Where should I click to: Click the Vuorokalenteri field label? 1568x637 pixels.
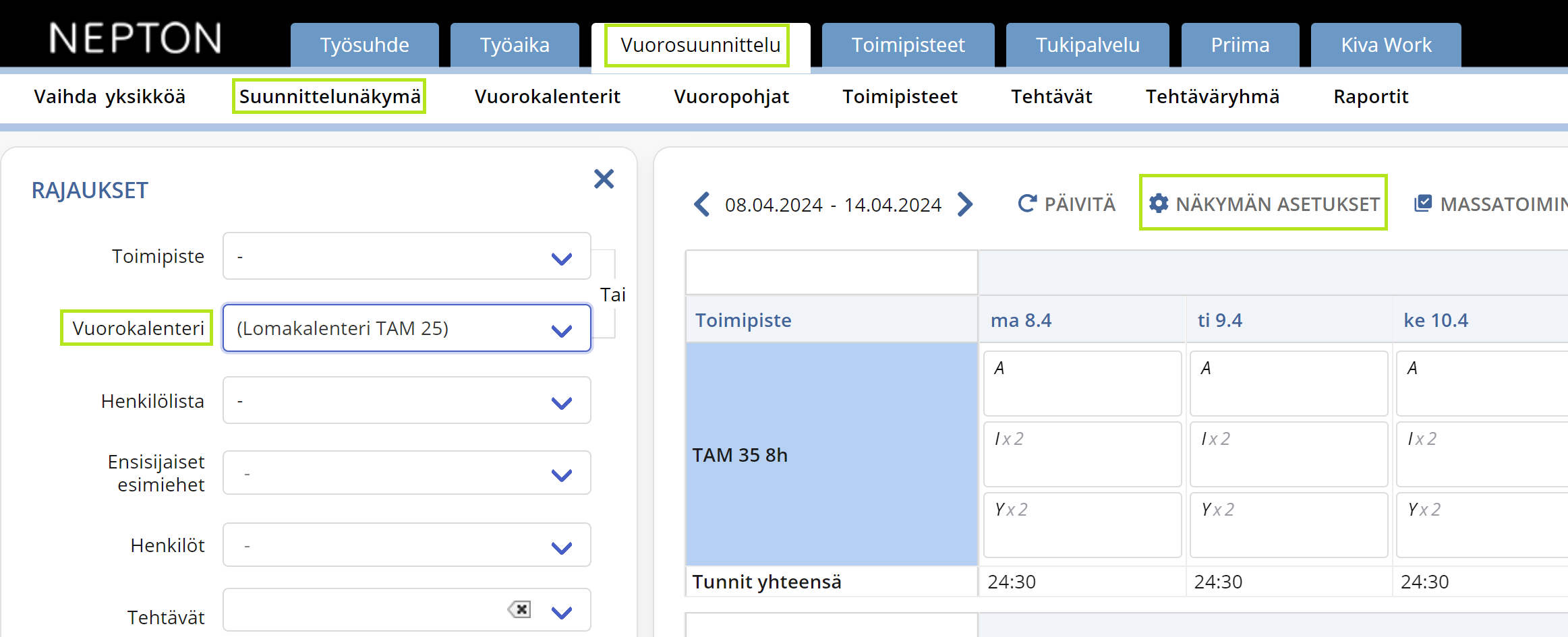tap(138, 328)
